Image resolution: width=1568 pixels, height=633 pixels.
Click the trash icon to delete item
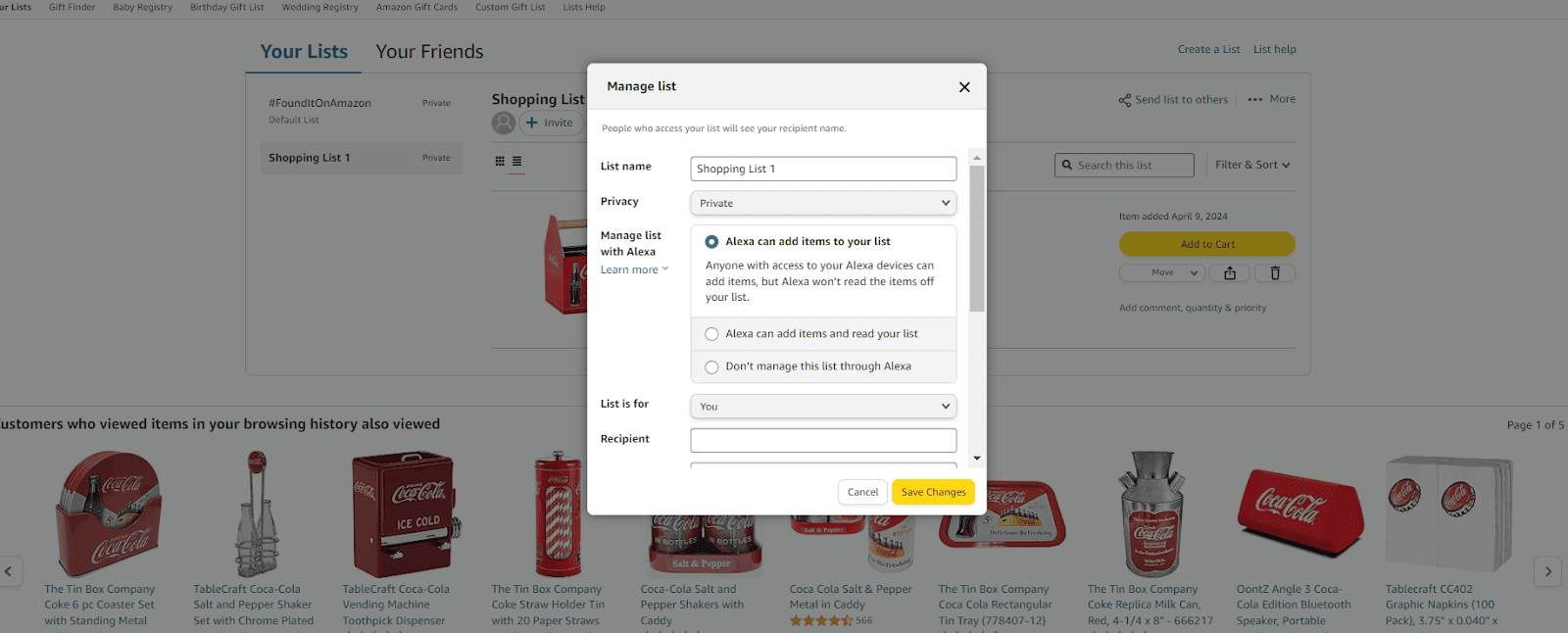coord(1274,272)
